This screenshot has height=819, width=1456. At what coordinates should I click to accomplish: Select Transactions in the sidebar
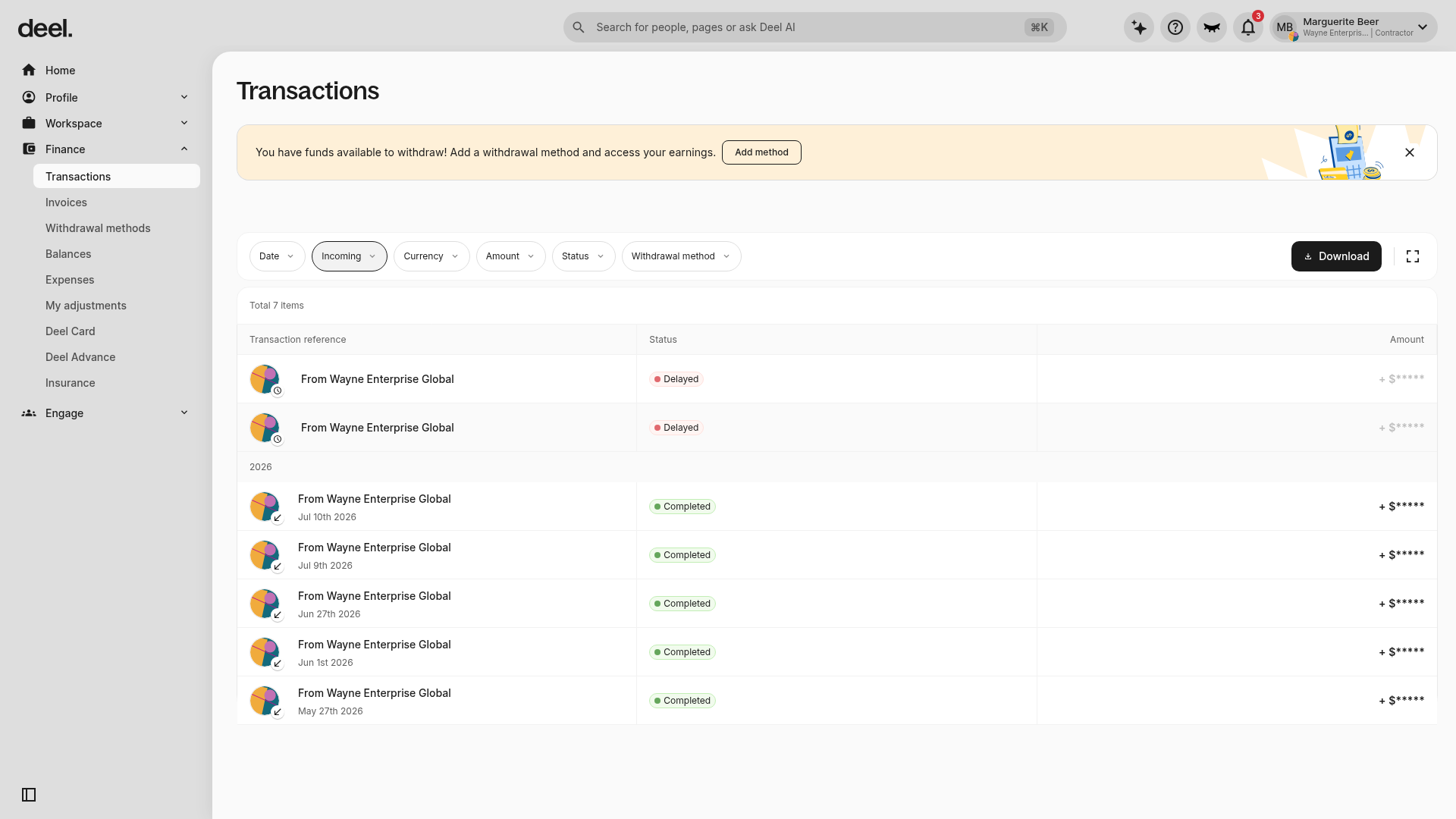click(x=117, y=176)
